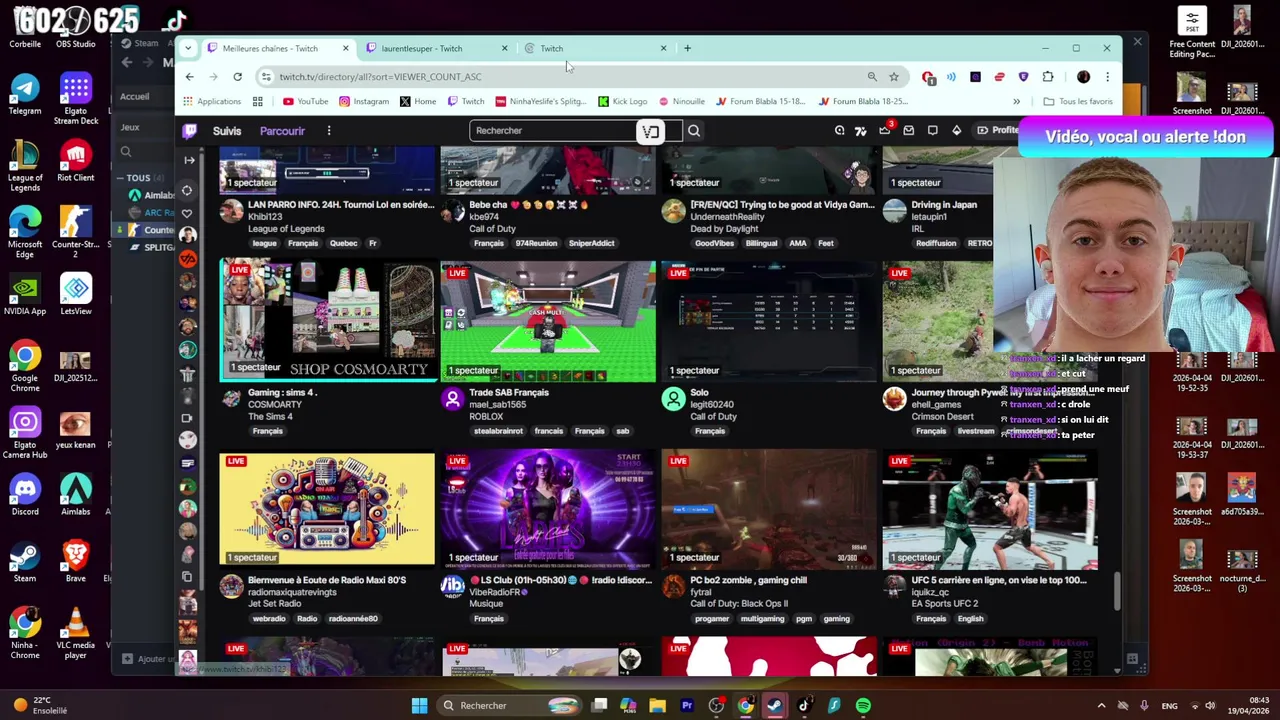This screenshot has height=720, width=1280.
Task: Click the SniperAddict tag
Action: click(591, 243)
